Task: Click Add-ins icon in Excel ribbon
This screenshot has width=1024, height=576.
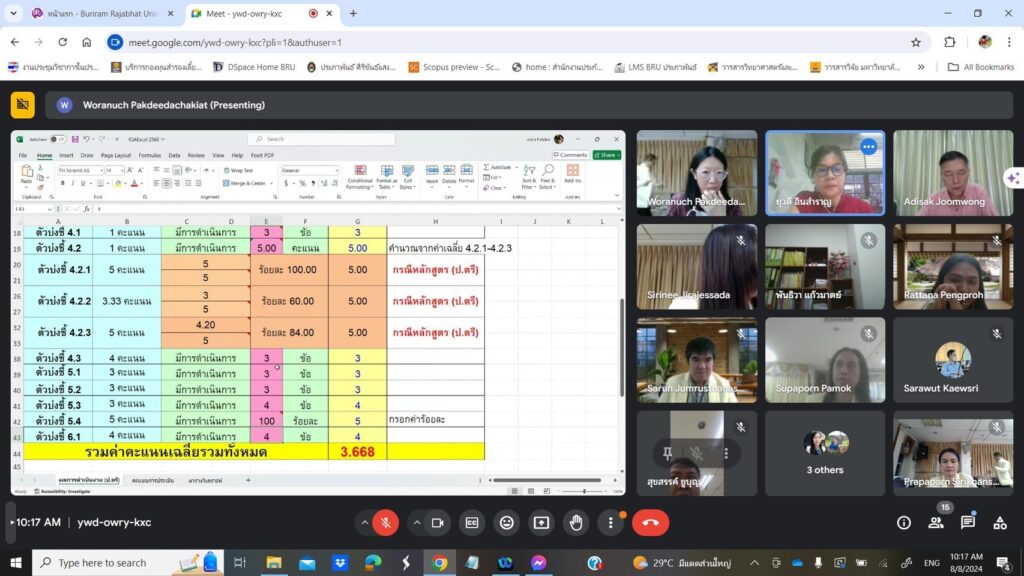Action: 573,174
